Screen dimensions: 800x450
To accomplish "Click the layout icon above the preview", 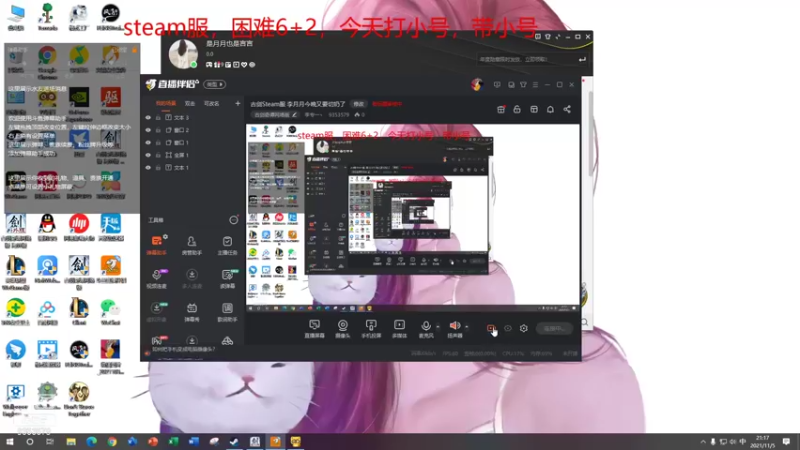I will click(534, 109).
